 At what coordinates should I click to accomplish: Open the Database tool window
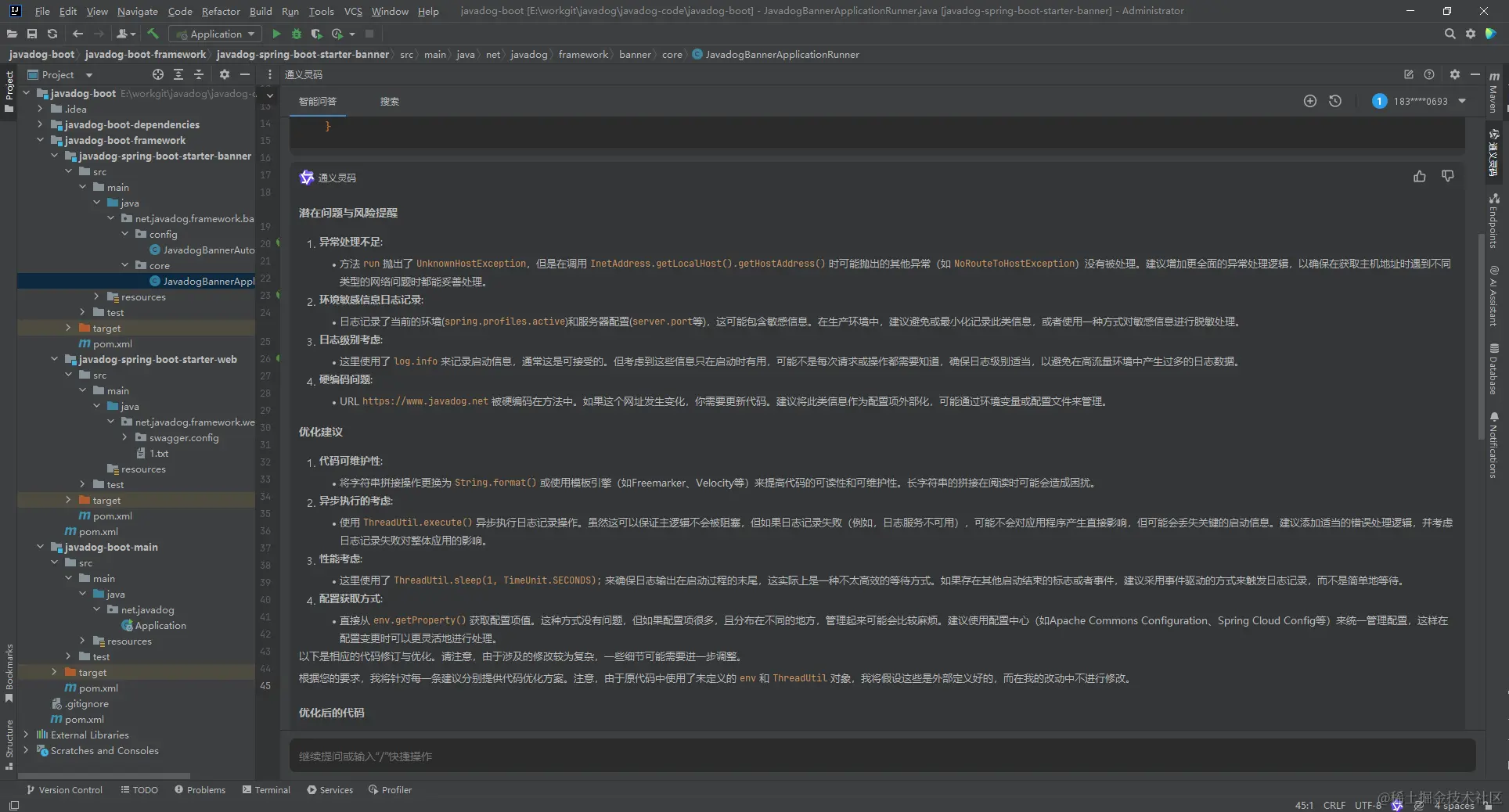coord(1494,368)
